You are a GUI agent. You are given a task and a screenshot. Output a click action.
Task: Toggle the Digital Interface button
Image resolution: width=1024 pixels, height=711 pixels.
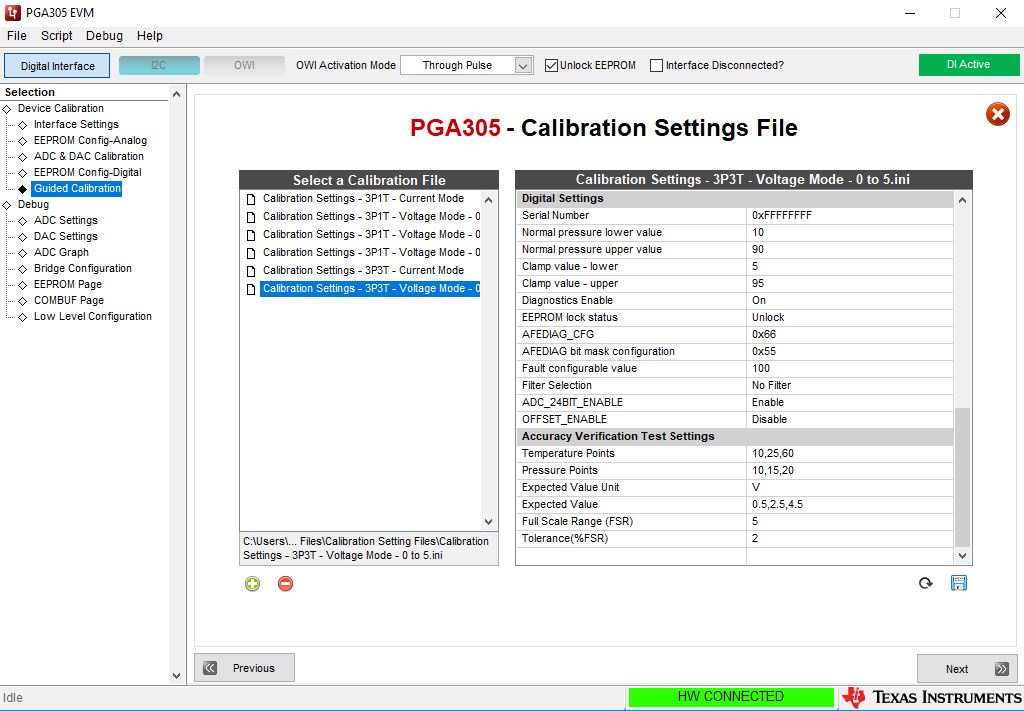pyautogui.click(x=57, y=66)
